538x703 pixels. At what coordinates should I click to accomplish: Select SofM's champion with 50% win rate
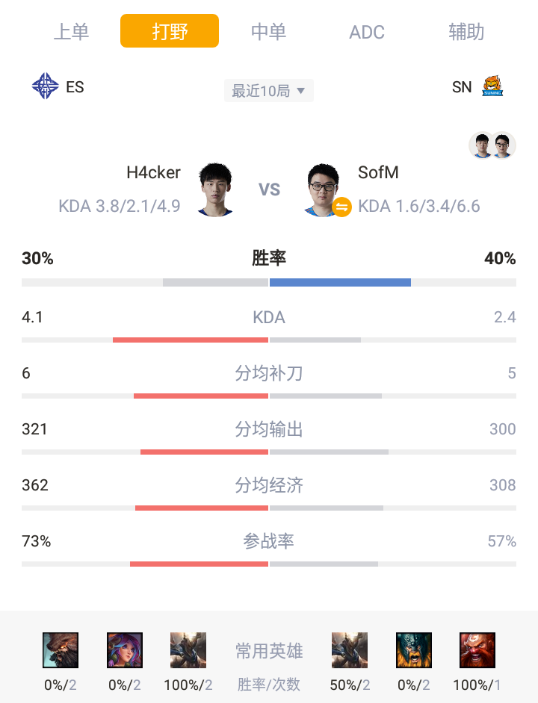coord(350,650)
